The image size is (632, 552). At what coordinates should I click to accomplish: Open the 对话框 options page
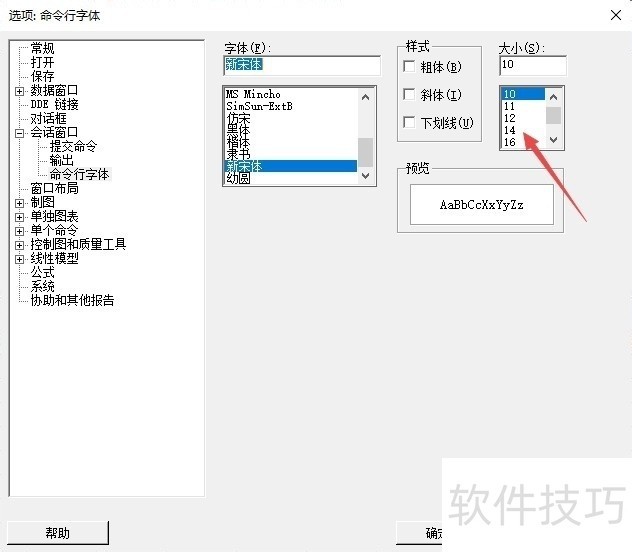click(x=48, y=118)
